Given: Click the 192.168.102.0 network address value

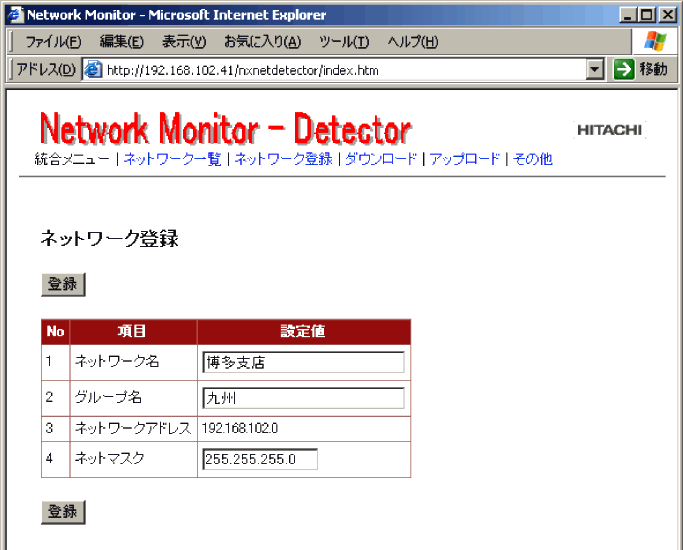Looking at the screenshot, I should pyautogui.click(x=240, y=429).
